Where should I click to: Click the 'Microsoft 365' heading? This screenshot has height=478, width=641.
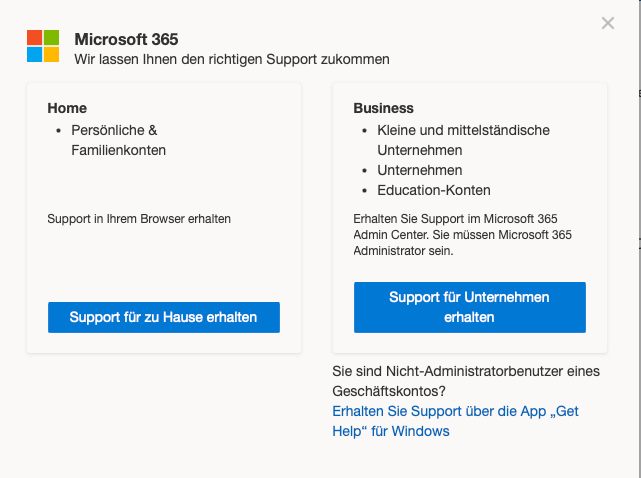point(126,39)
